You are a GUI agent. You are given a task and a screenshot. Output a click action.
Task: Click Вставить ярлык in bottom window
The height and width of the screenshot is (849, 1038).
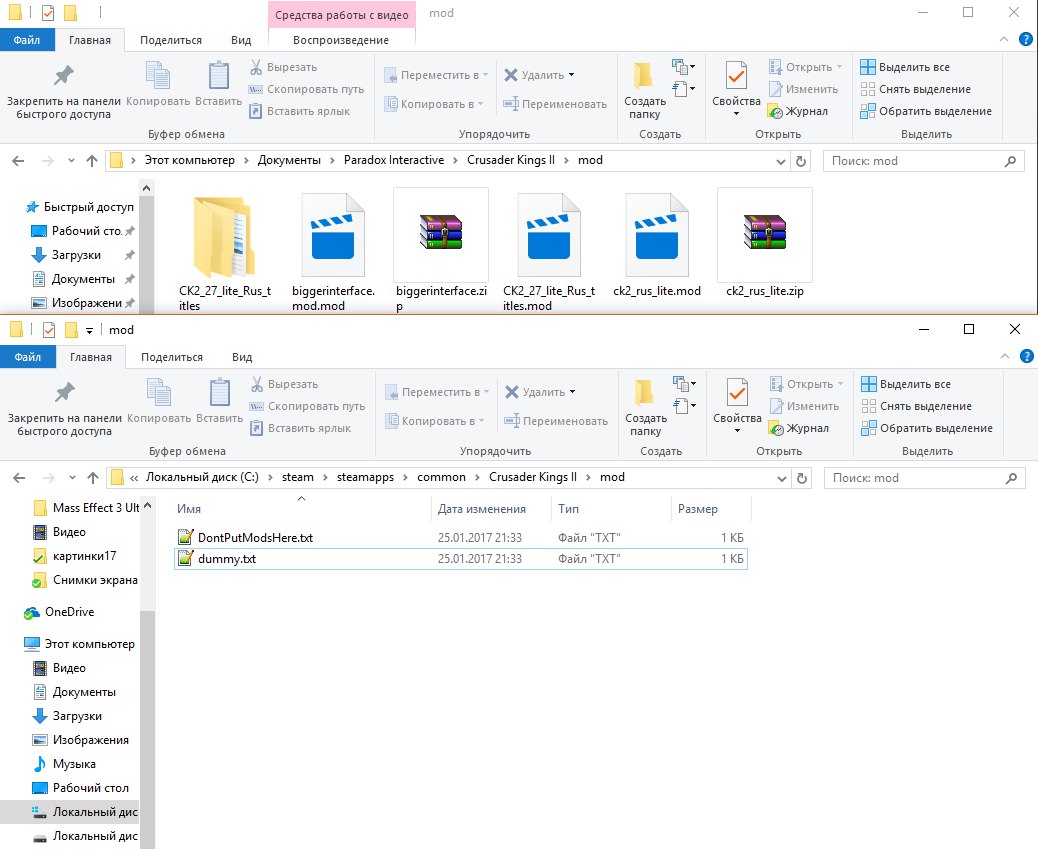tap(301, 428)
